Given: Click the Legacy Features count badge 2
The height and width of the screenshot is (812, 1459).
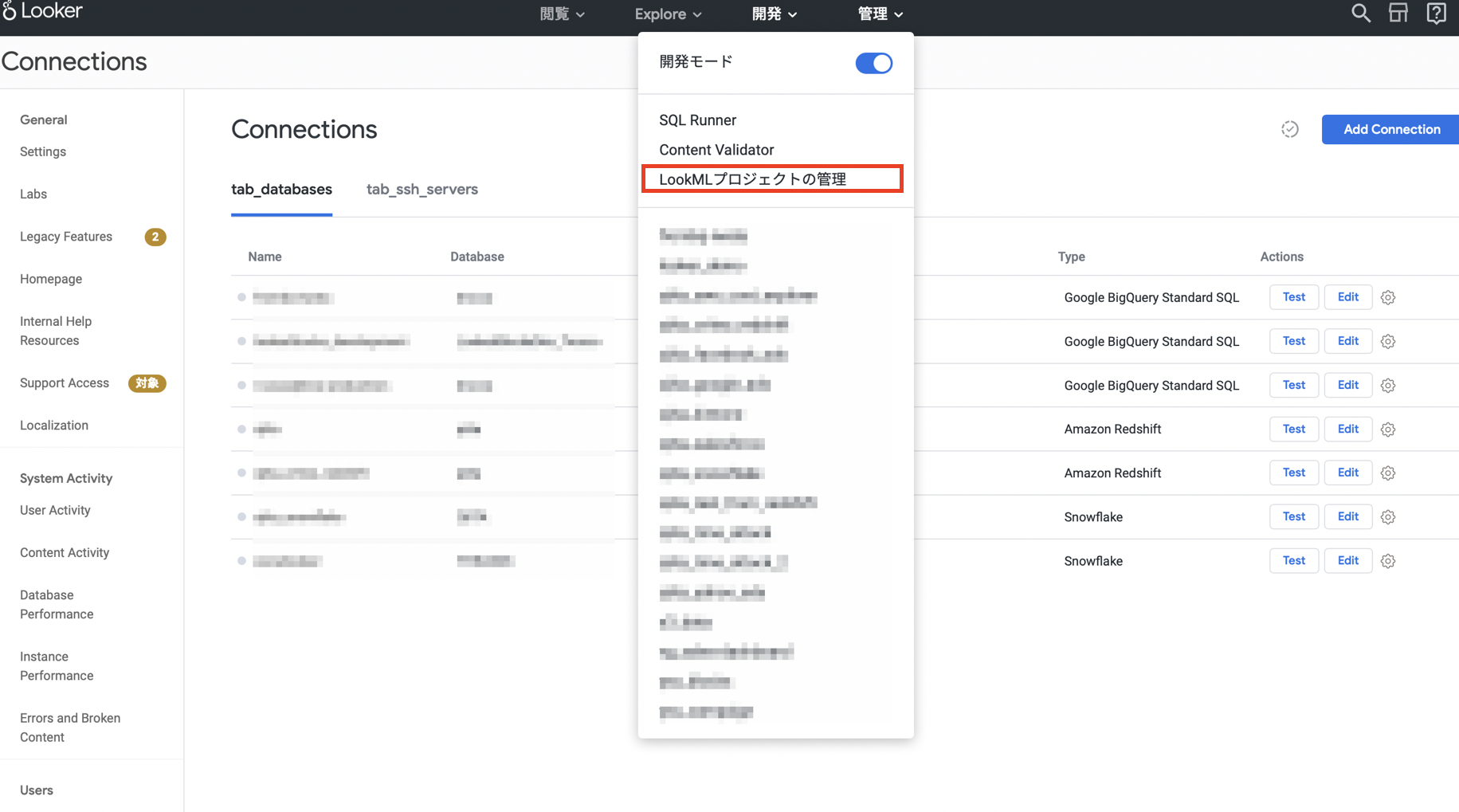Looking at the screenshot, I should [x=155, y=237].
